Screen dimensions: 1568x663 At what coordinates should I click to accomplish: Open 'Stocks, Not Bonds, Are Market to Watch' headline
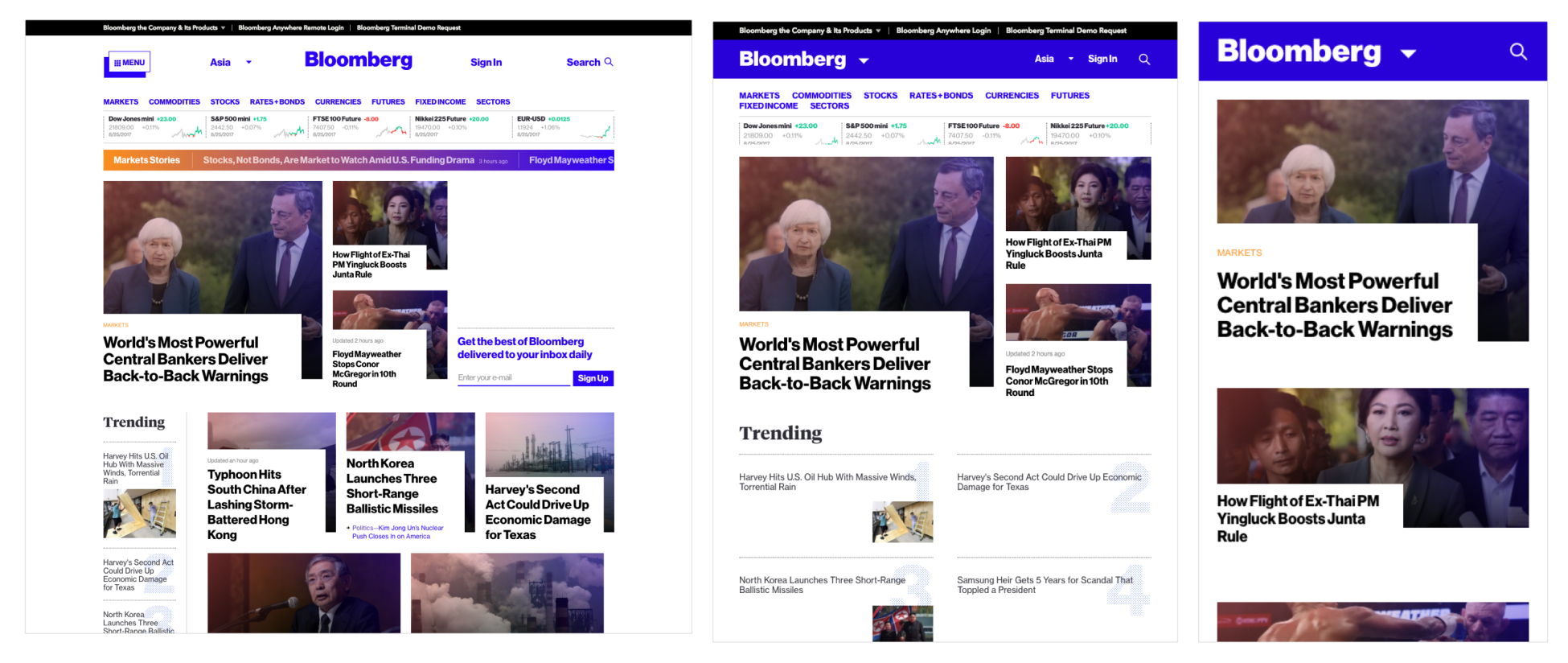[339, 160]
